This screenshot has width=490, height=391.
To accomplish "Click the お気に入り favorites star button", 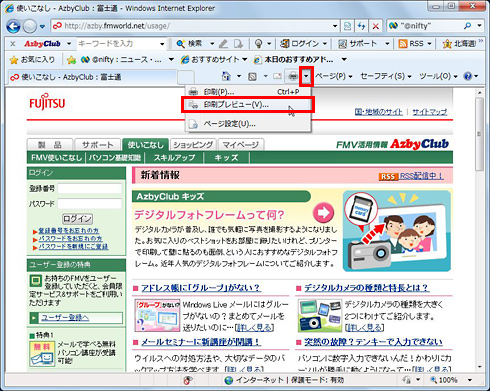I will [32, 60].
